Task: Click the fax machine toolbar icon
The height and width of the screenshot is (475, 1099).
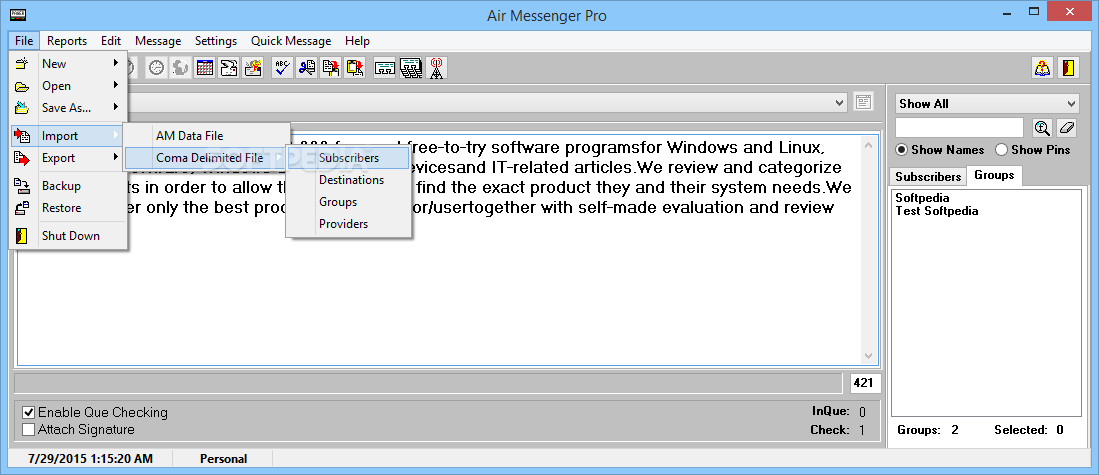Action: click(228, 68)
